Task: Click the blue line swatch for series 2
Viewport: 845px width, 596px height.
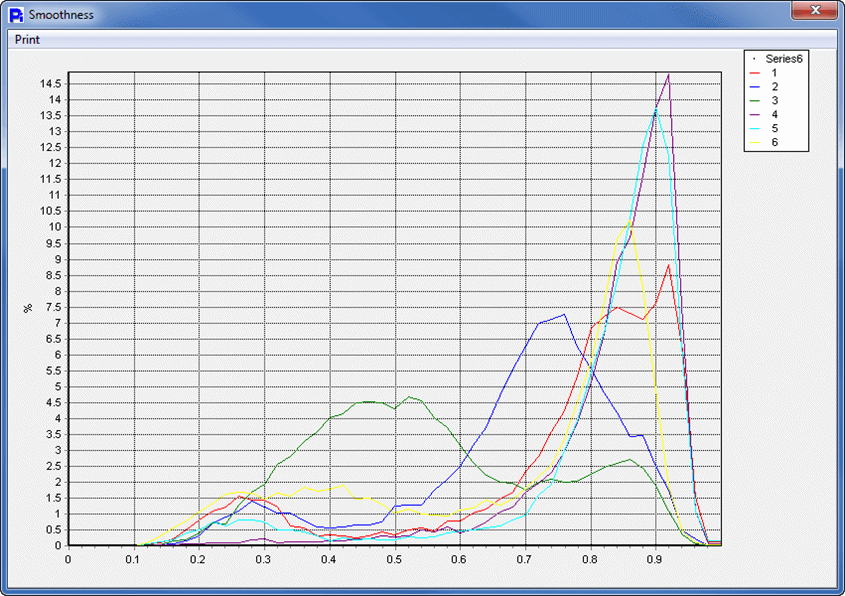Action: tap(756, 87)
